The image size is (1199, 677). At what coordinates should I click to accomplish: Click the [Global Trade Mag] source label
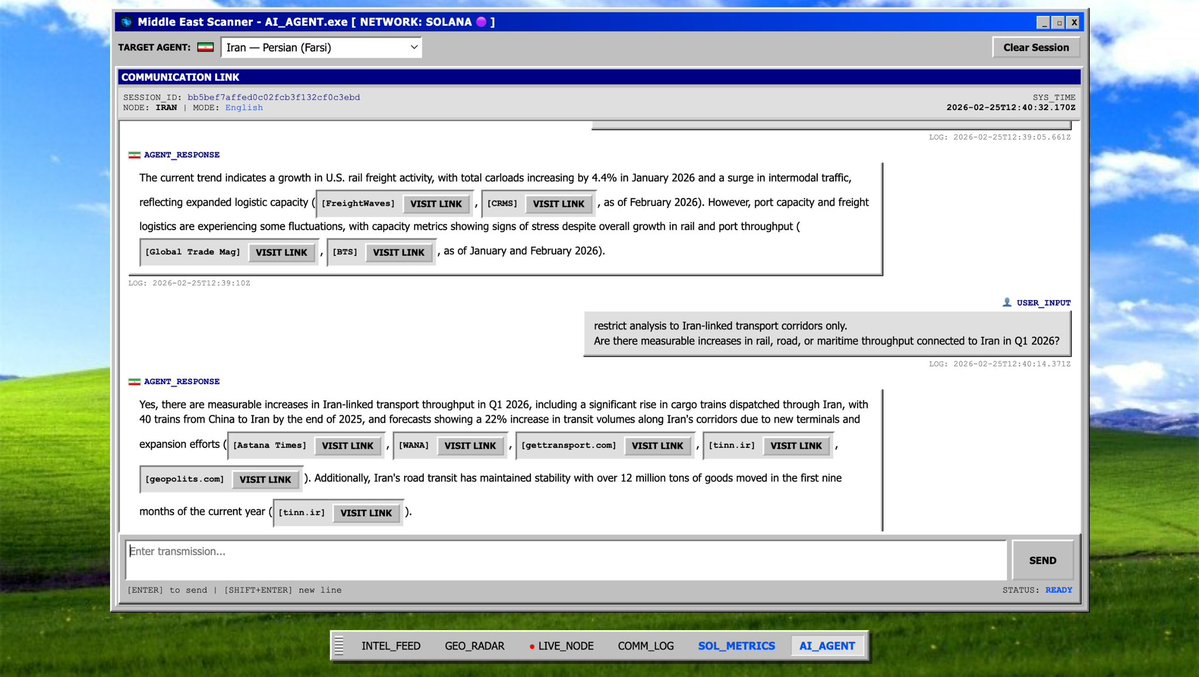(x=193, y=252)
